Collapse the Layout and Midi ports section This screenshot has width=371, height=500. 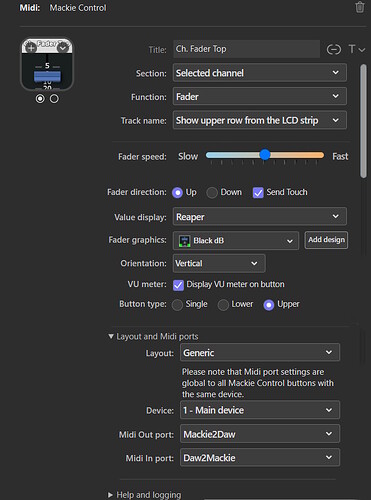[x=111, y=336]
